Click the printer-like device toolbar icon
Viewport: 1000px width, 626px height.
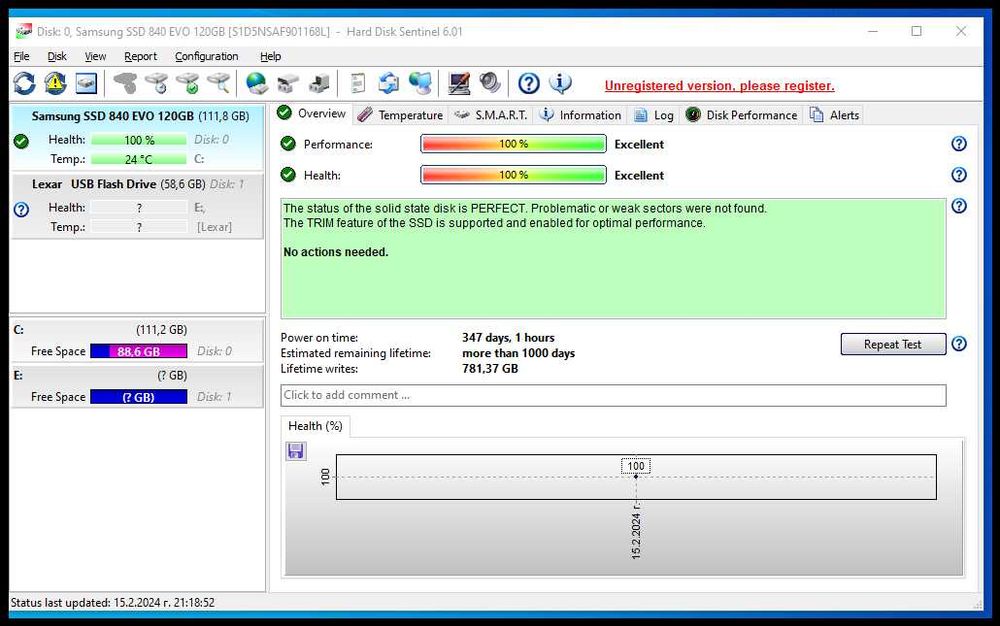click(288, 84)
